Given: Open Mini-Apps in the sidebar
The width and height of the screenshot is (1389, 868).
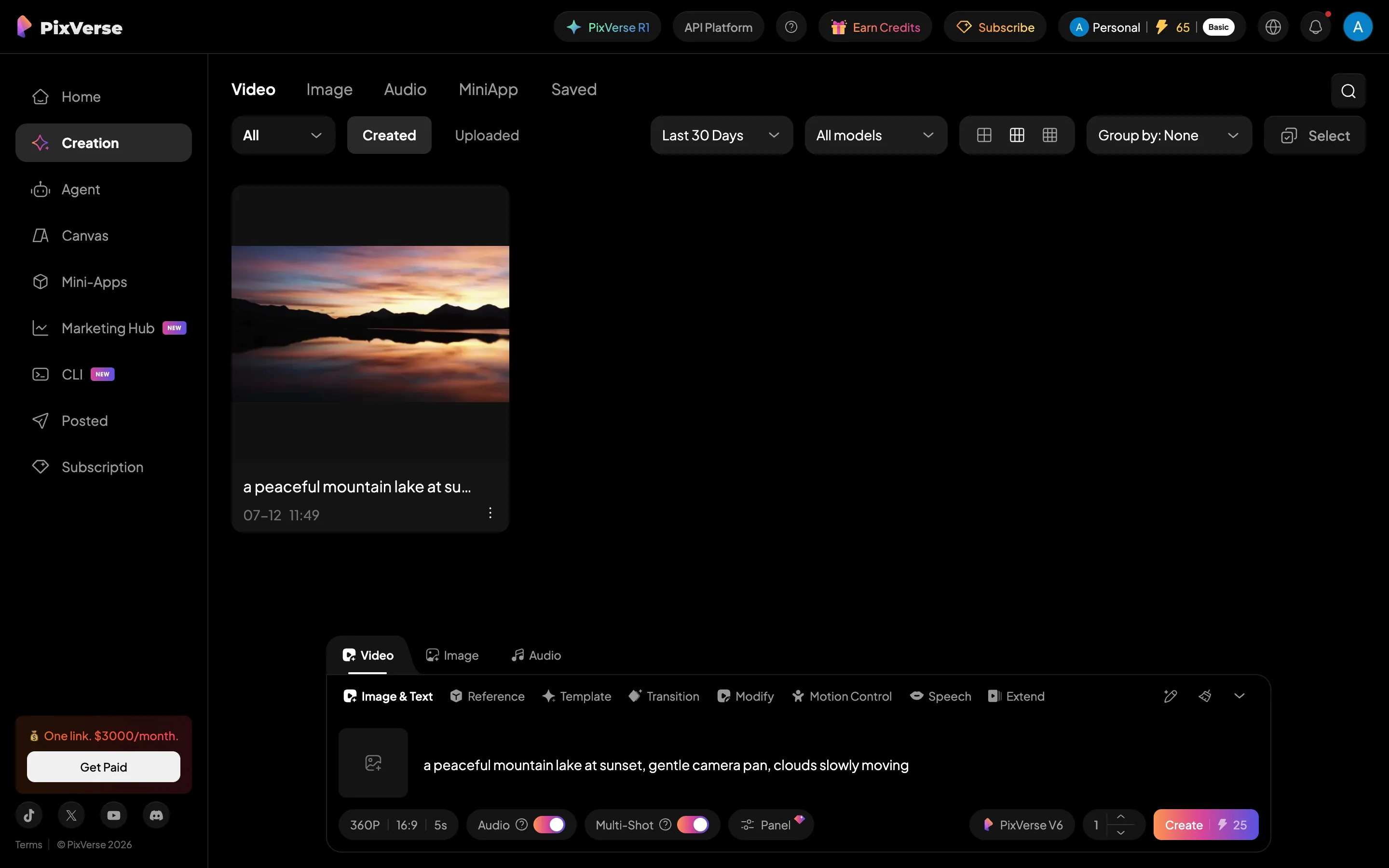Looking at the screenshot, I should 103,282.
